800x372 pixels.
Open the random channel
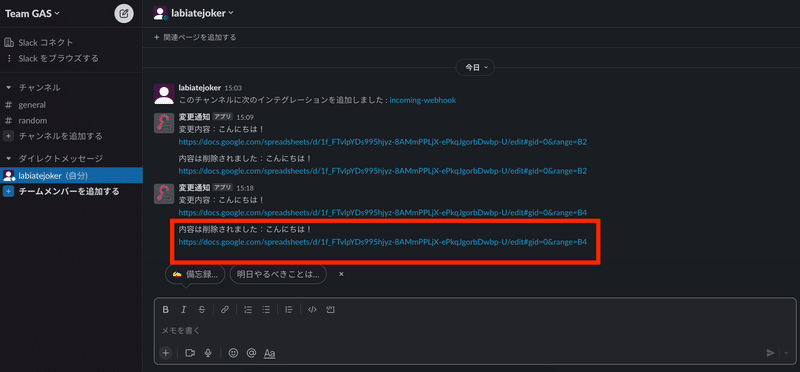[x=33, y=120]
